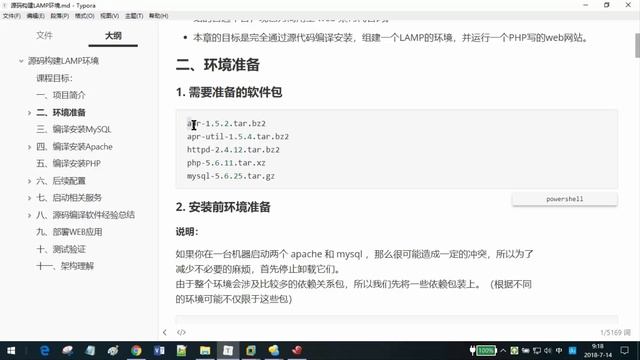This screenshot has width=640, height=360.
Task: Open the 主题(T) menu
Action: click(134, 16)
